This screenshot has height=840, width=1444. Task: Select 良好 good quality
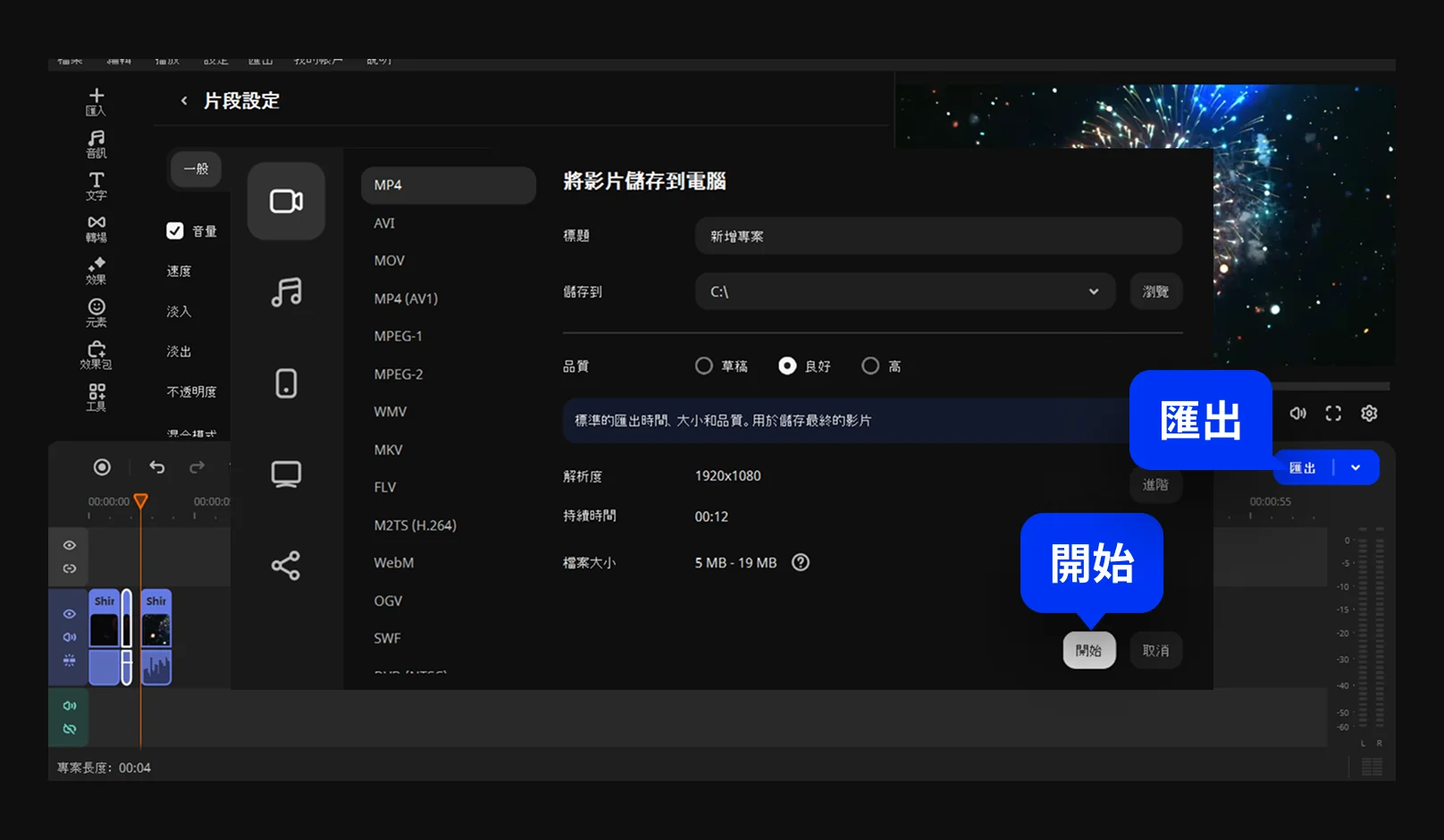(787, 365)
